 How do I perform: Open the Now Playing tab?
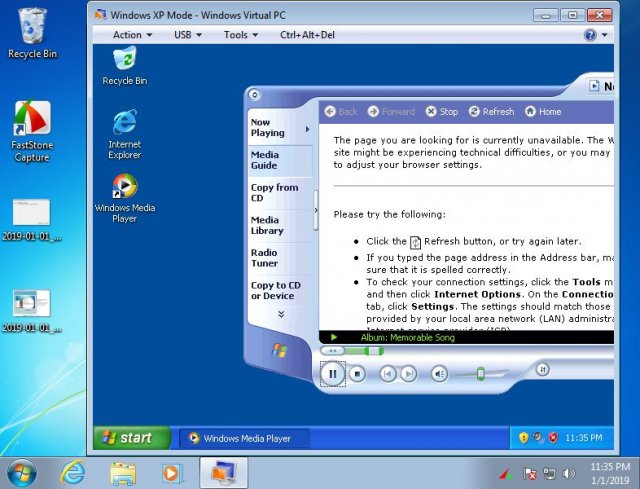268,127
